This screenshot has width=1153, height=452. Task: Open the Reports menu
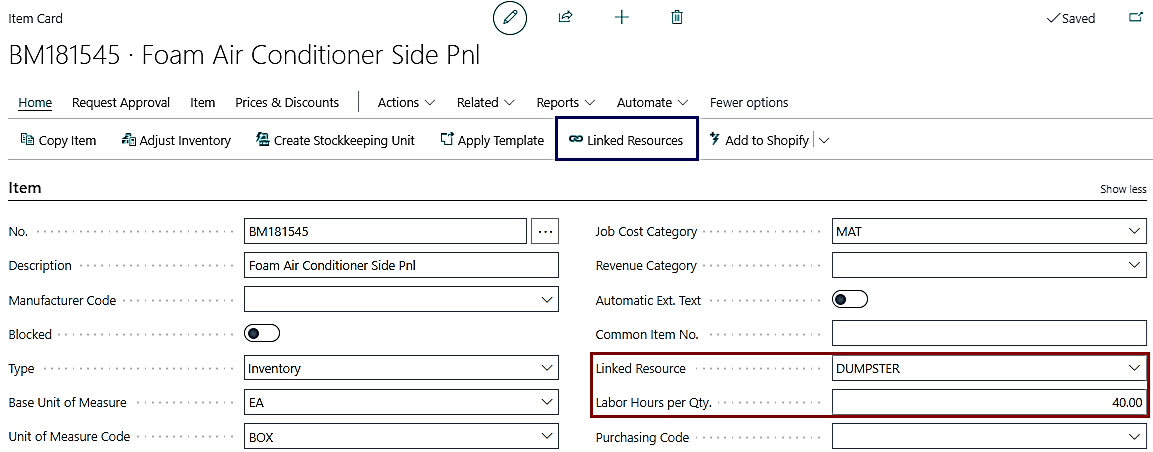[x=565, y=102]
